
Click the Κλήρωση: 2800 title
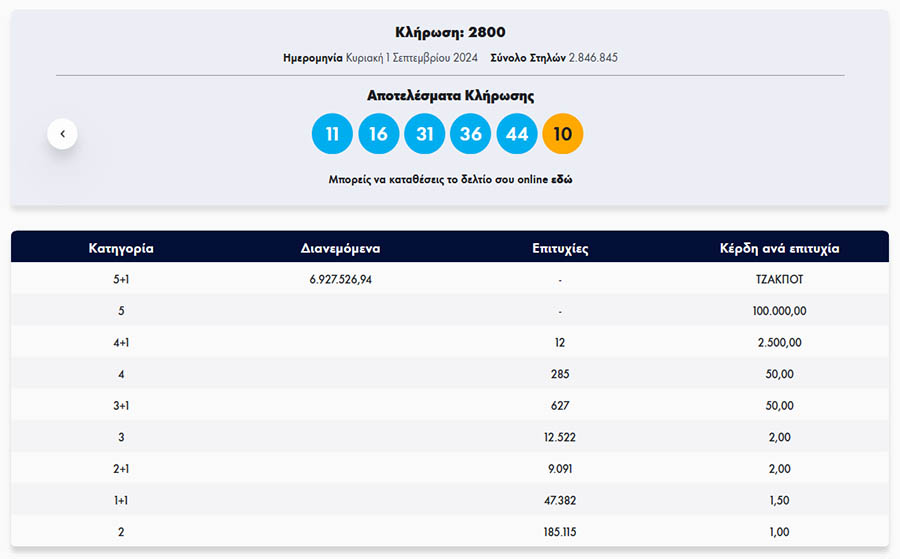pos(450,33)
